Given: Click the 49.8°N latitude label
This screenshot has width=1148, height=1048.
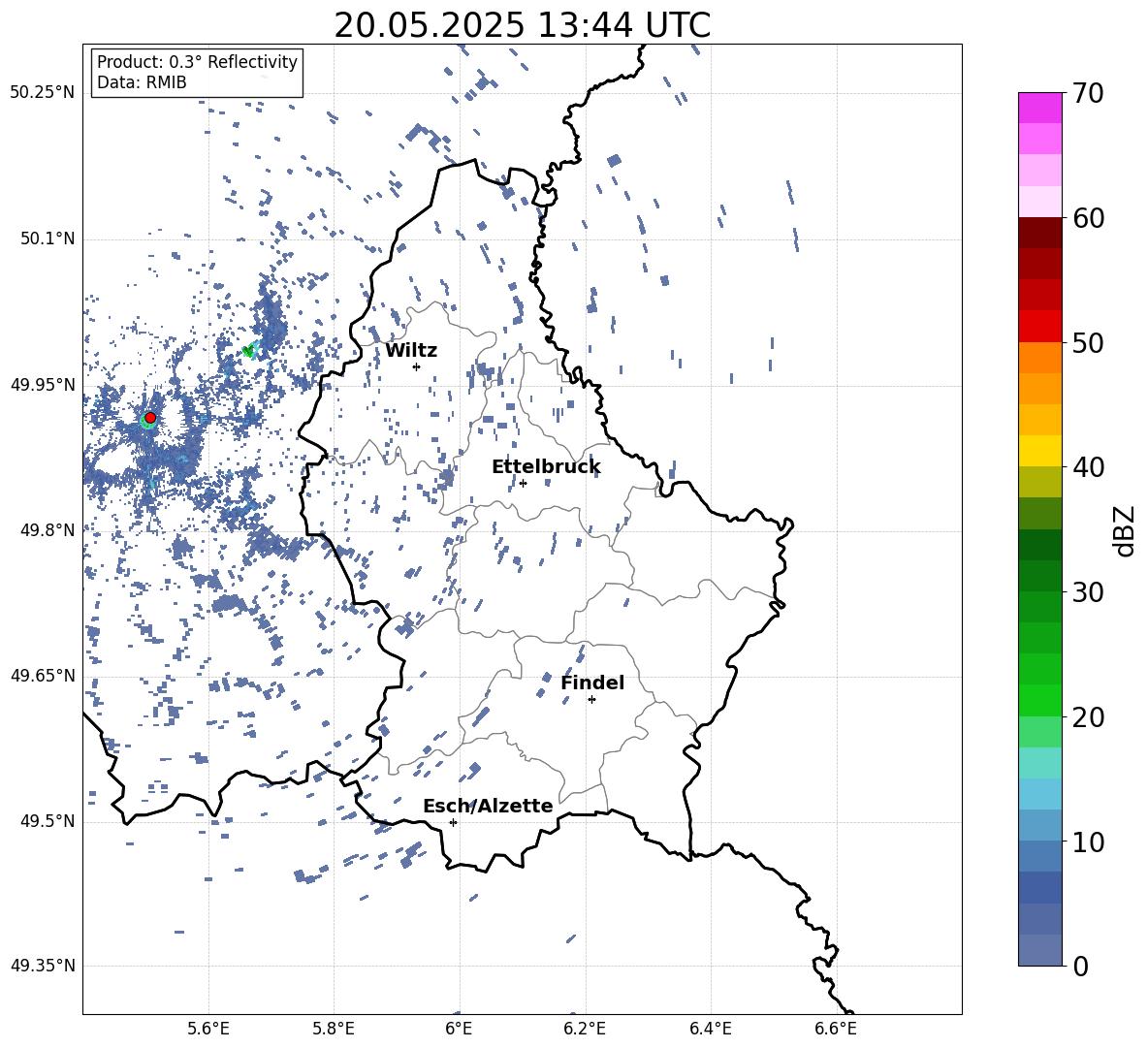Looking at the screenshot, I should click(x=47, y=530).
